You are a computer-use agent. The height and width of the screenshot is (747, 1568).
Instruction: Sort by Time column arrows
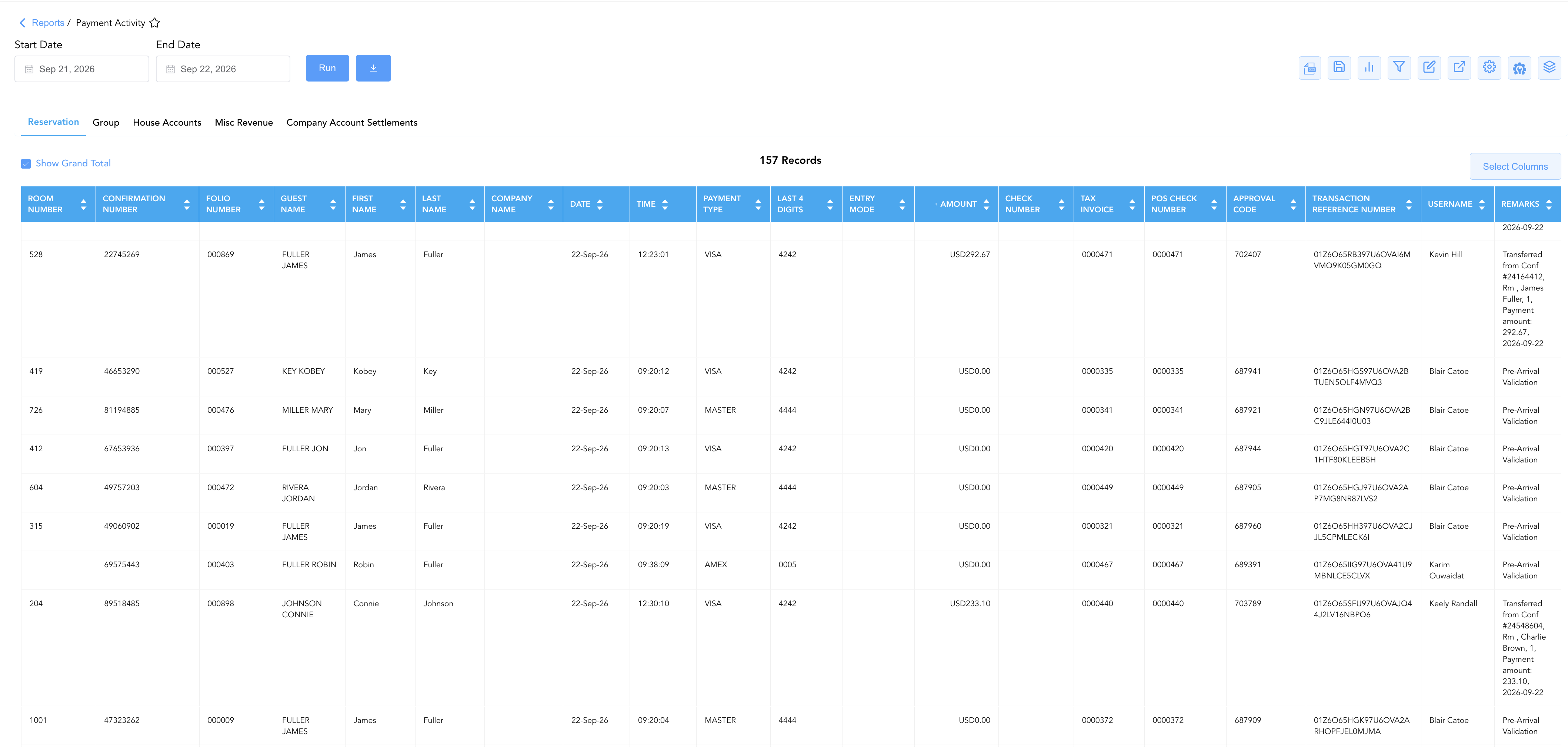click(665, 204)
